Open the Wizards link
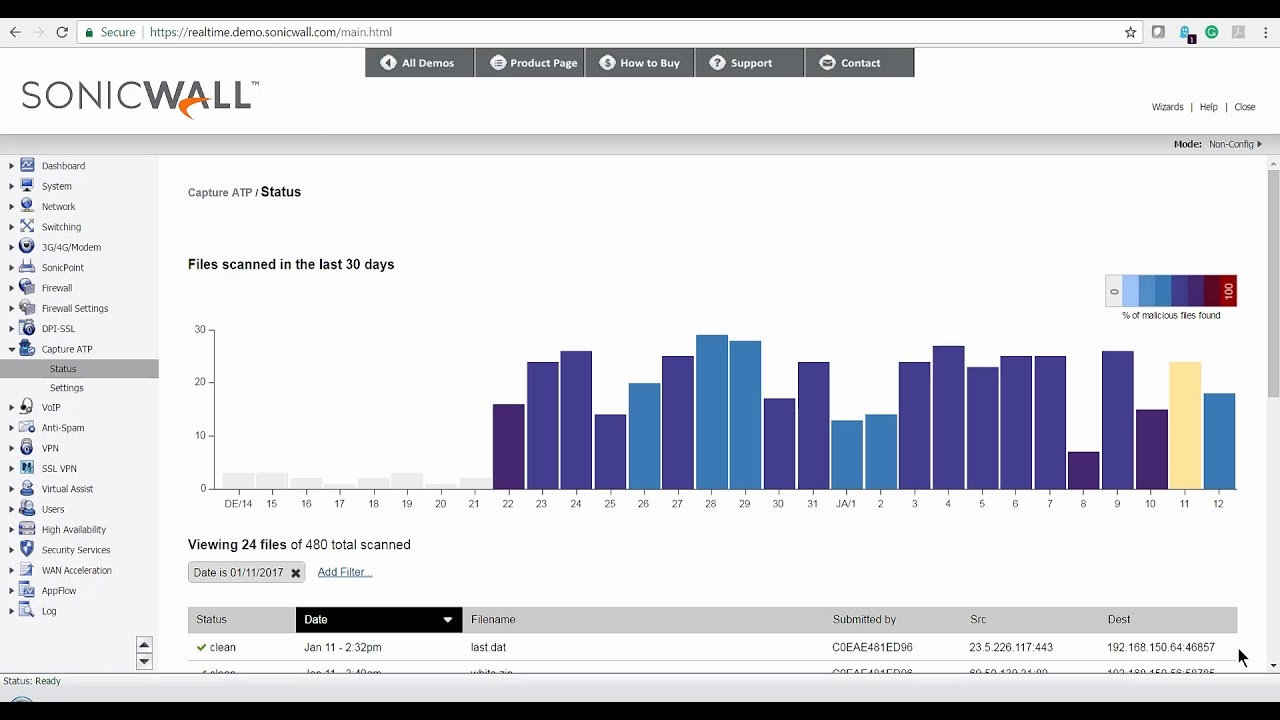This screenshot has height=720, width=1280. (x=1167, y=107)
